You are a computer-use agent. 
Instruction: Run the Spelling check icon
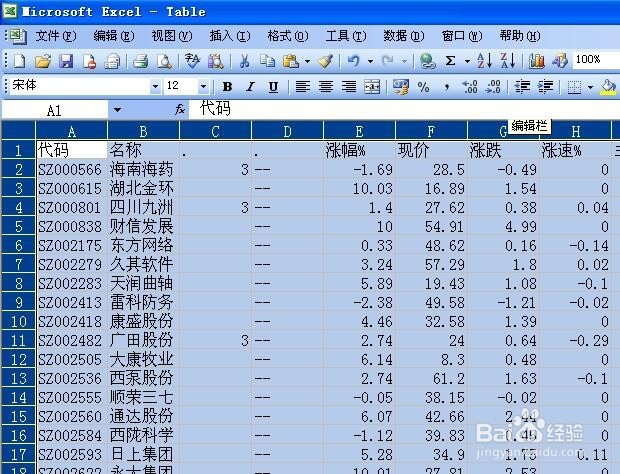click(x=192, y=61)
